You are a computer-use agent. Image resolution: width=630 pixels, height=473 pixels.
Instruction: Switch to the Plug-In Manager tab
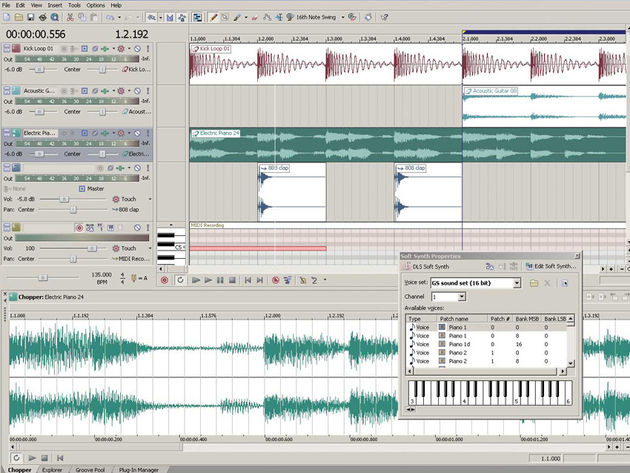(x=139, y=469)
